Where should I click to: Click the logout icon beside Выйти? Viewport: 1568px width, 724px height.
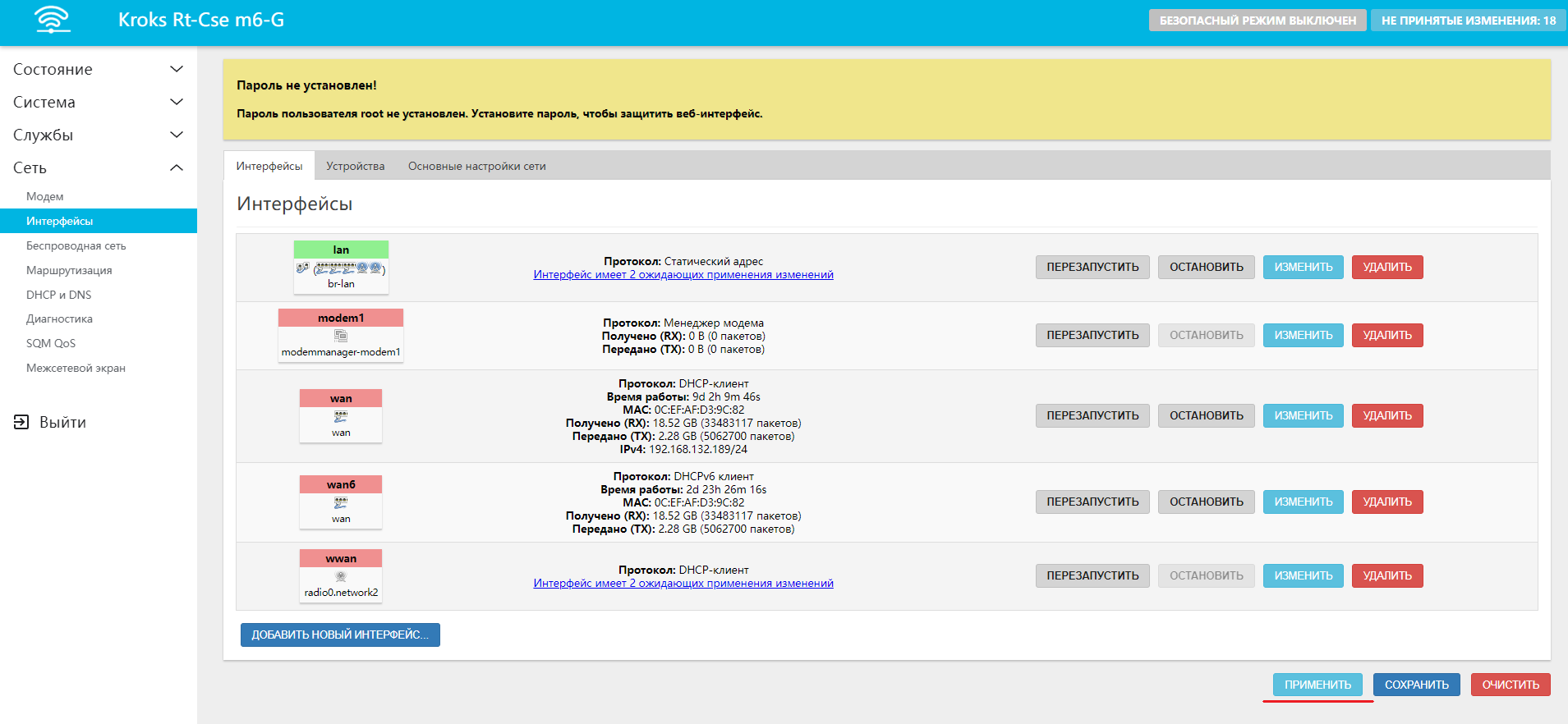point(21,422)
